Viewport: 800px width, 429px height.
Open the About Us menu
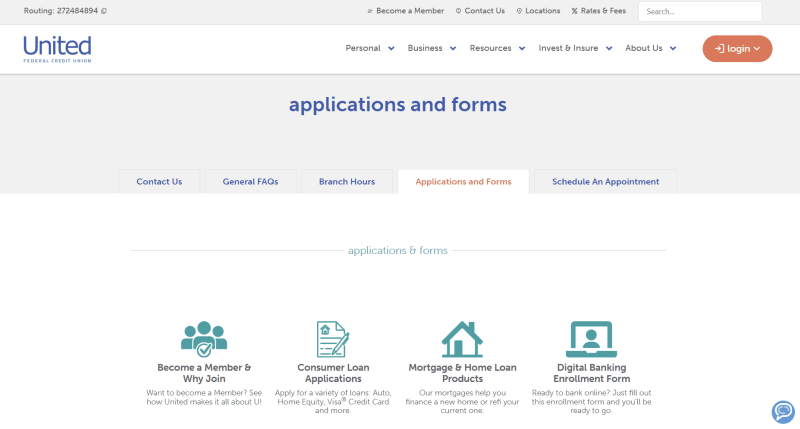644,48
